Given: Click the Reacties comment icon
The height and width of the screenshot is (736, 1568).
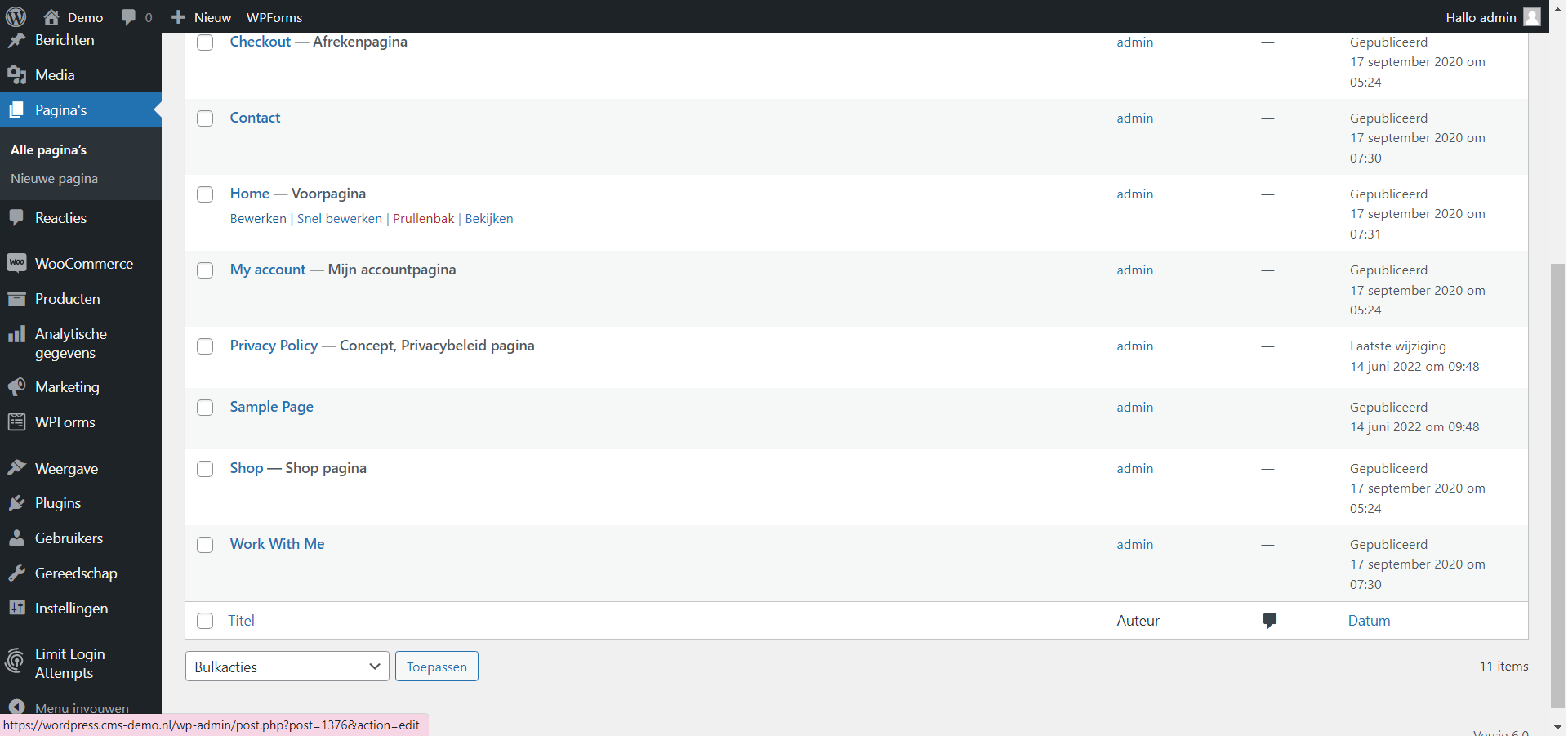Looking at the screenshot, I should [16, 218].
